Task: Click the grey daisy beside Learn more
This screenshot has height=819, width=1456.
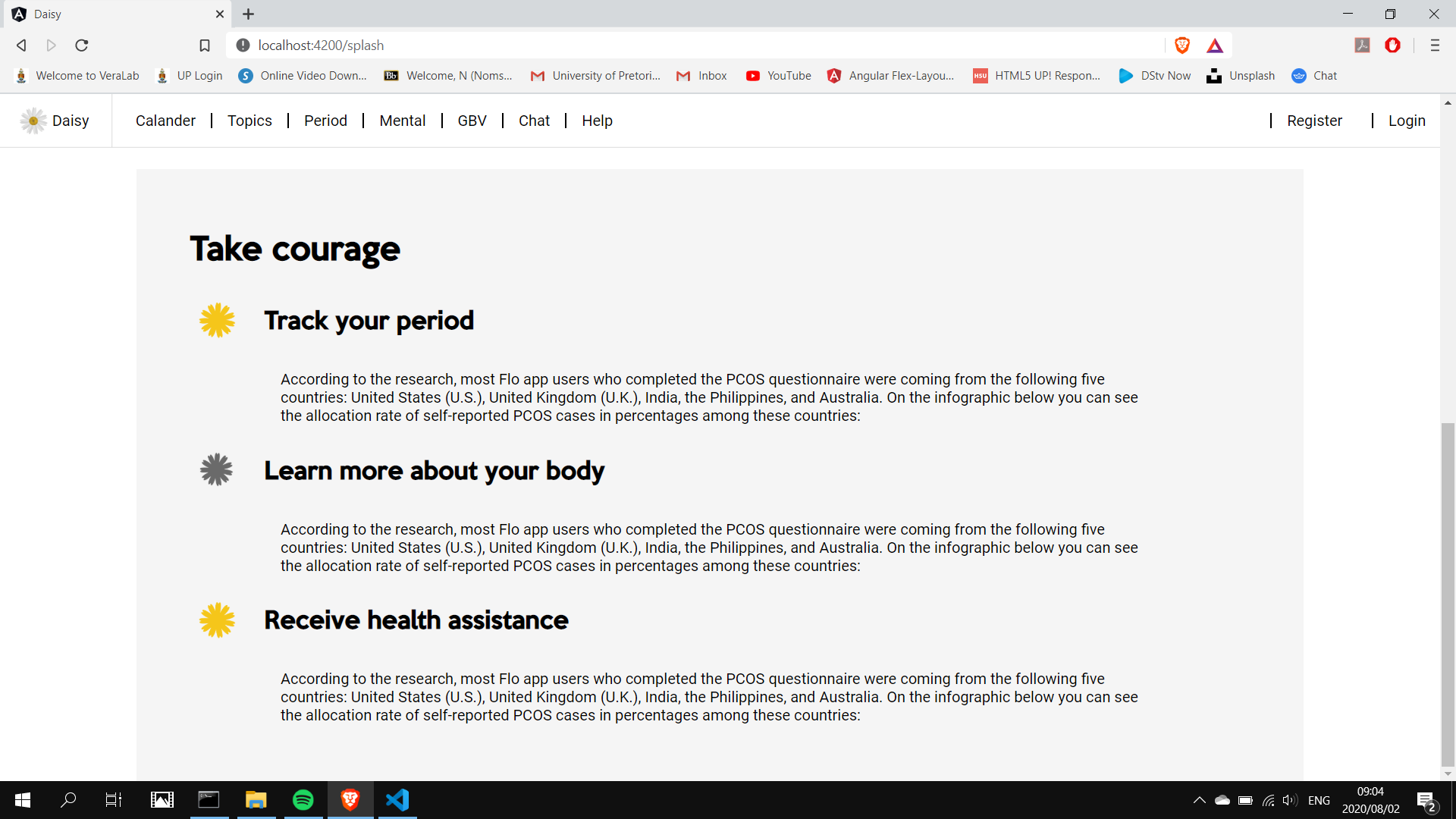Action: pos(217,470)
